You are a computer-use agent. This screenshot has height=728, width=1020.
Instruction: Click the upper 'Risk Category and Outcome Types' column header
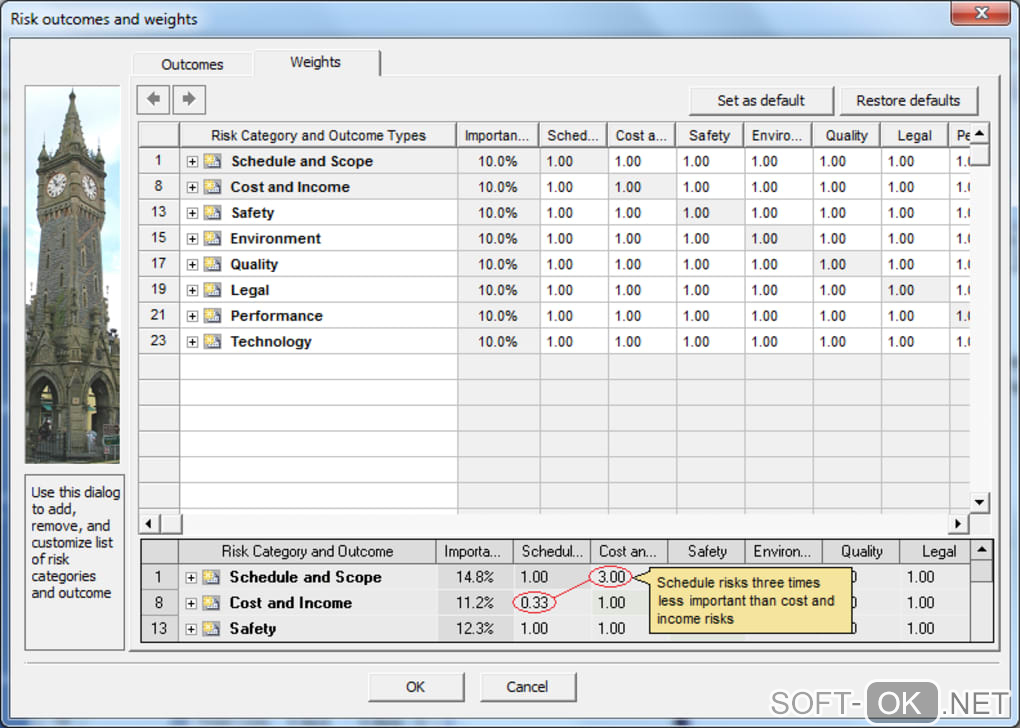[318, 135]
